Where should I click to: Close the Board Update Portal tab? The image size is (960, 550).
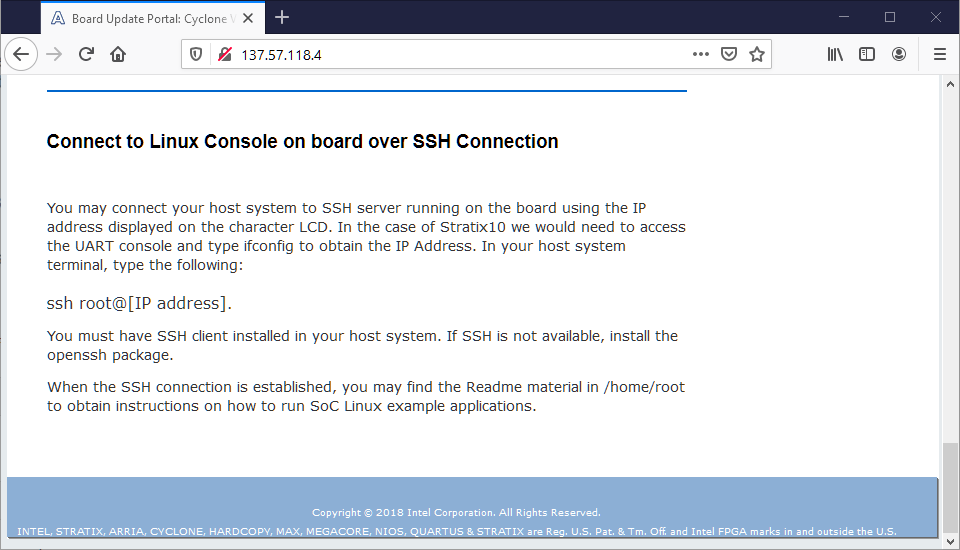pos(250,17)
